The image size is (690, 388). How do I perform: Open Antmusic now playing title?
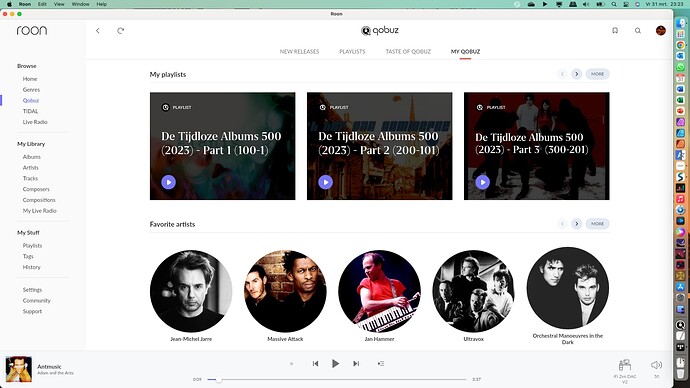coord(49,366)
